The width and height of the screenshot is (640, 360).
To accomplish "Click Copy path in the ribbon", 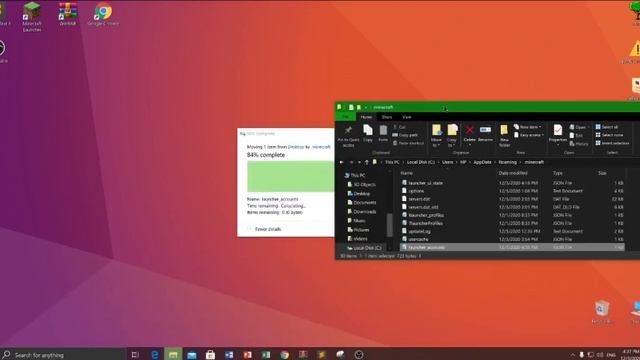I will 405,135.
